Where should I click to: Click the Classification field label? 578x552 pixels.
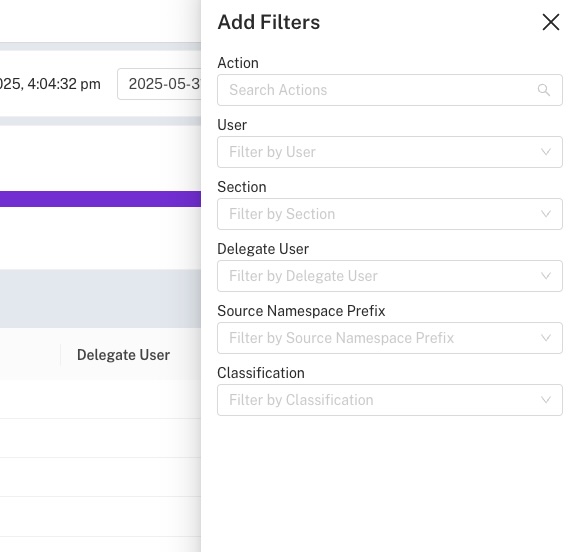[261, 373]
